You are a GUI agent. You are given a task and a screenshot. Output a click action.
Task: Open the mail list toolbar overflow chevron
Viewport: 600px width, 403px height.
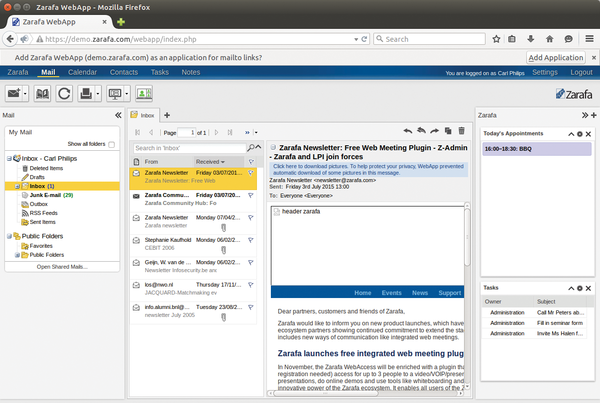pyautogui.click(x=247, y=132)
